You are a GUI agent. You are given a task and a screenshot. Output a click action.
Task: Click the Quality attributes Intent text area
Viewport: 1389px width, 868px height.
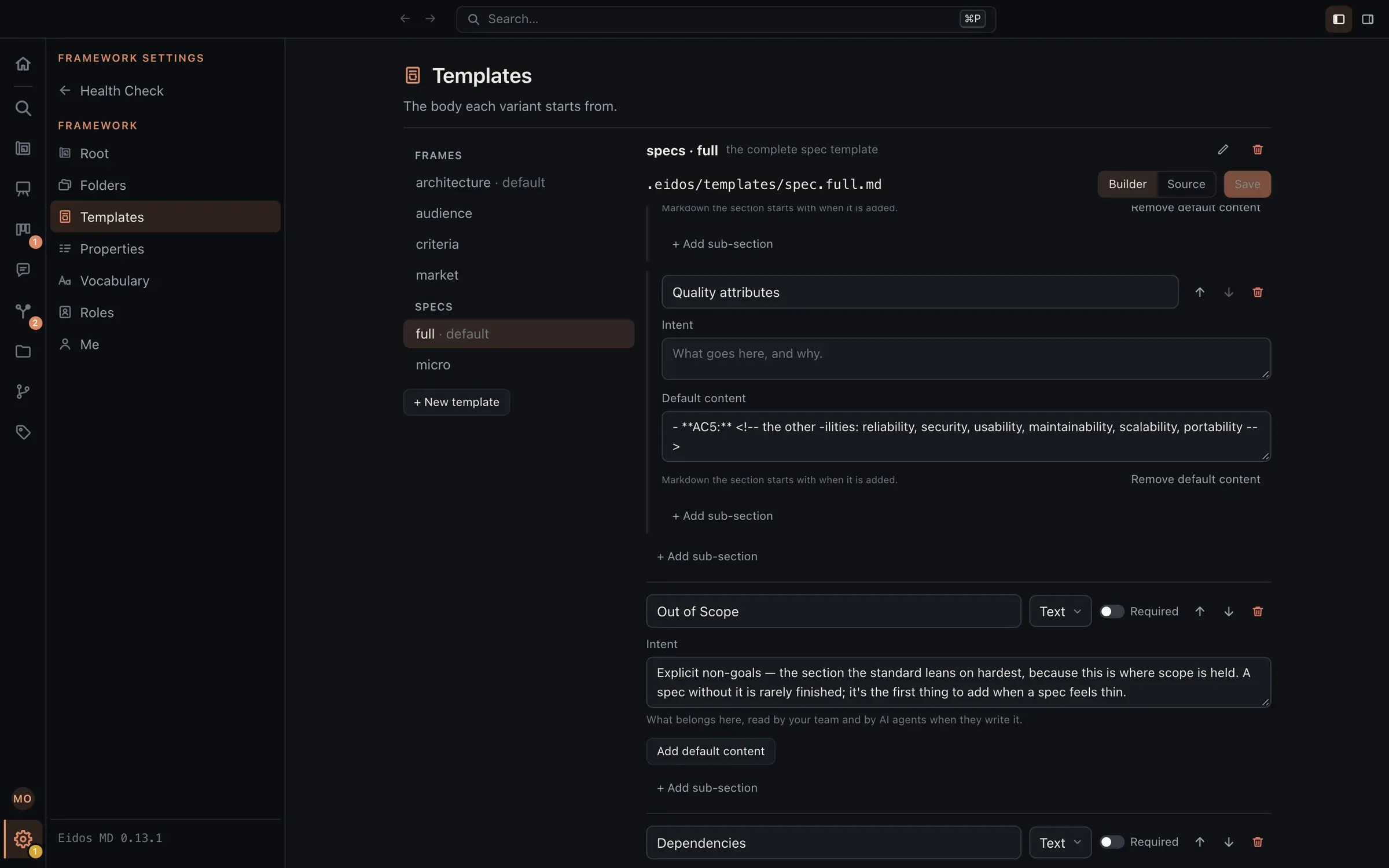[x=966, y=359]
